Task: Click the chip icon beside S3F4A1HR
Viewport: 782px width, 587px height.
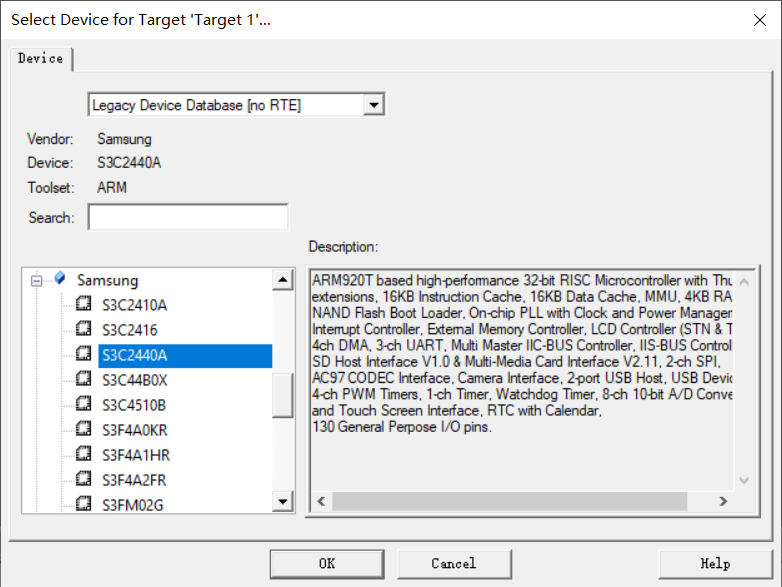Action: click(x=83, y=453)
